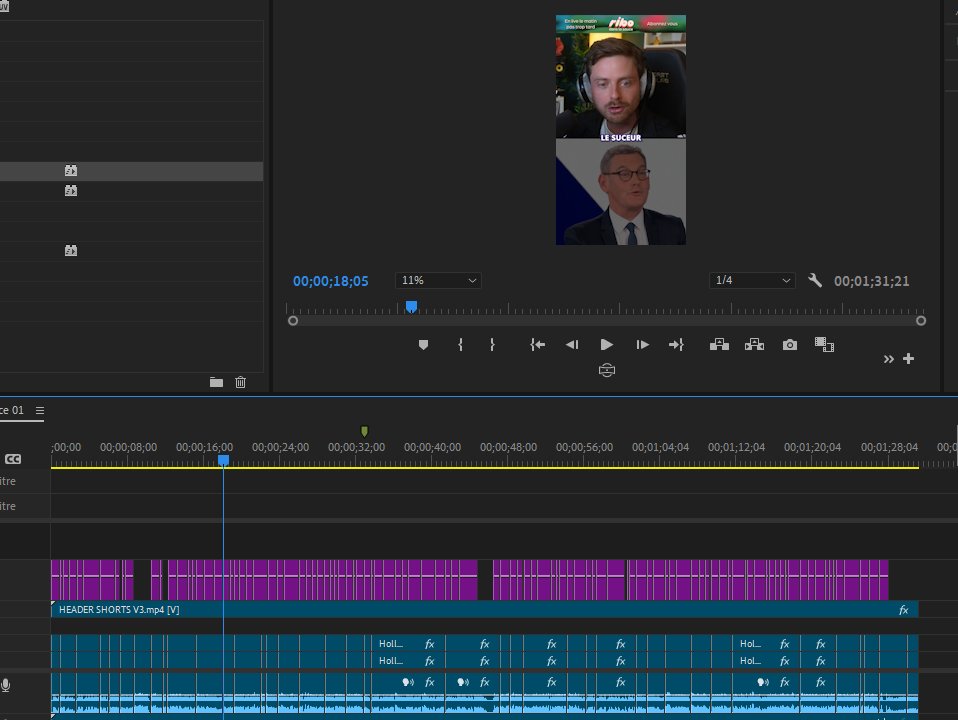Export a frame with the camera icon
This screenshot has height=720, width=958.
click(x=789, y=345)
